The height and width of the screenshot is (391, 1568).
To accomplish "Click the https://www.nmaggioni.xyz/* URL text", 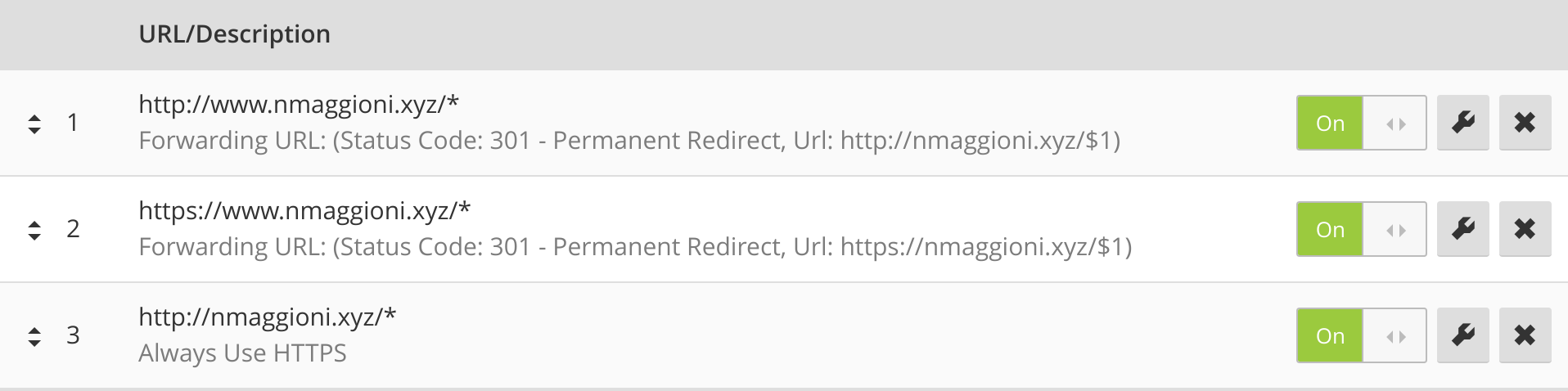I will point(304,211).
